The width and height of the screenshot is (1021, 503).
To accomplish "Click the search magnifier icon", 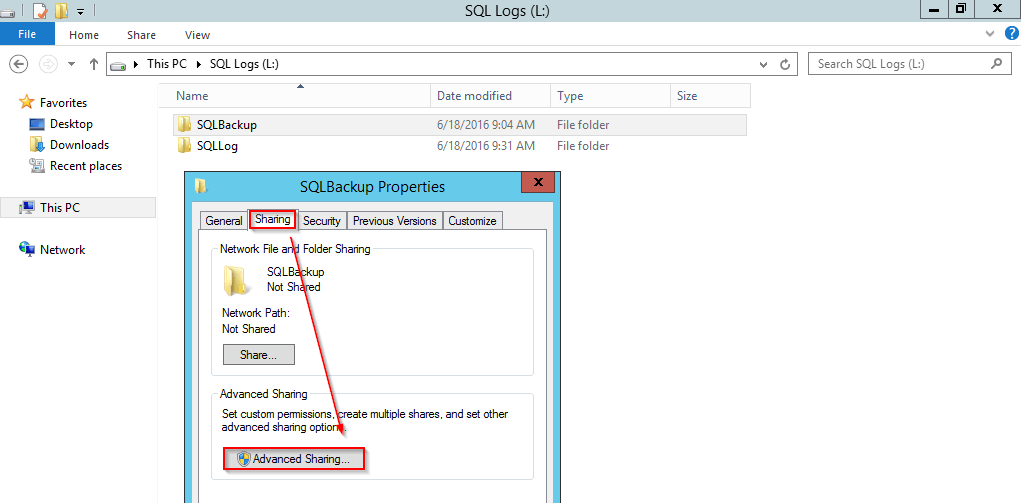I will 996,64.
